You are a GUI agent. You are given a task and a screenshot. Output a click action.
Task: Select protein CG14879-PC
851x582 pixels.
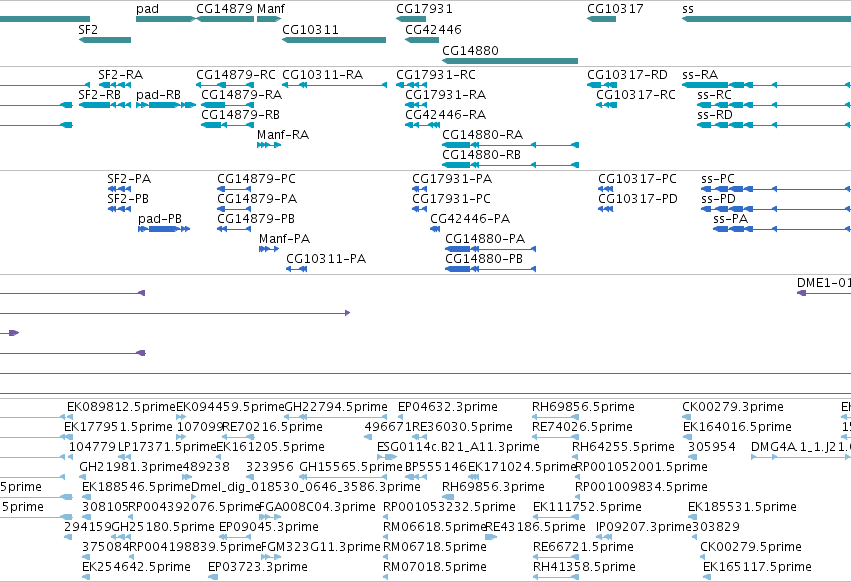point(234,189)
